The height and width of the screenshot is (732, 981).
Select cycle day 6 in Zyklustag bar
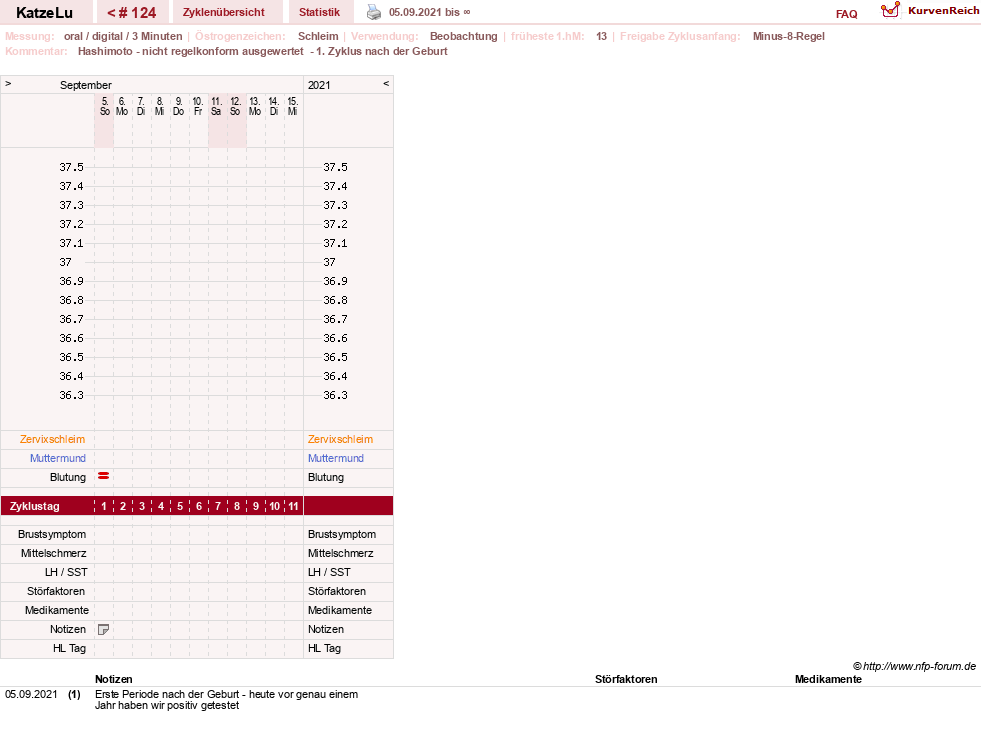[199, 506]
